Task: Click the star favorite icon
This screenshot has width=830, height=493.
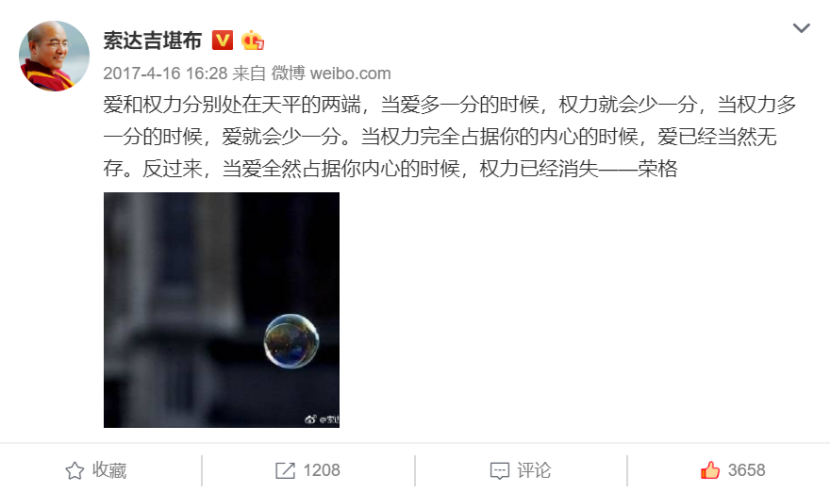Action: 75,470
